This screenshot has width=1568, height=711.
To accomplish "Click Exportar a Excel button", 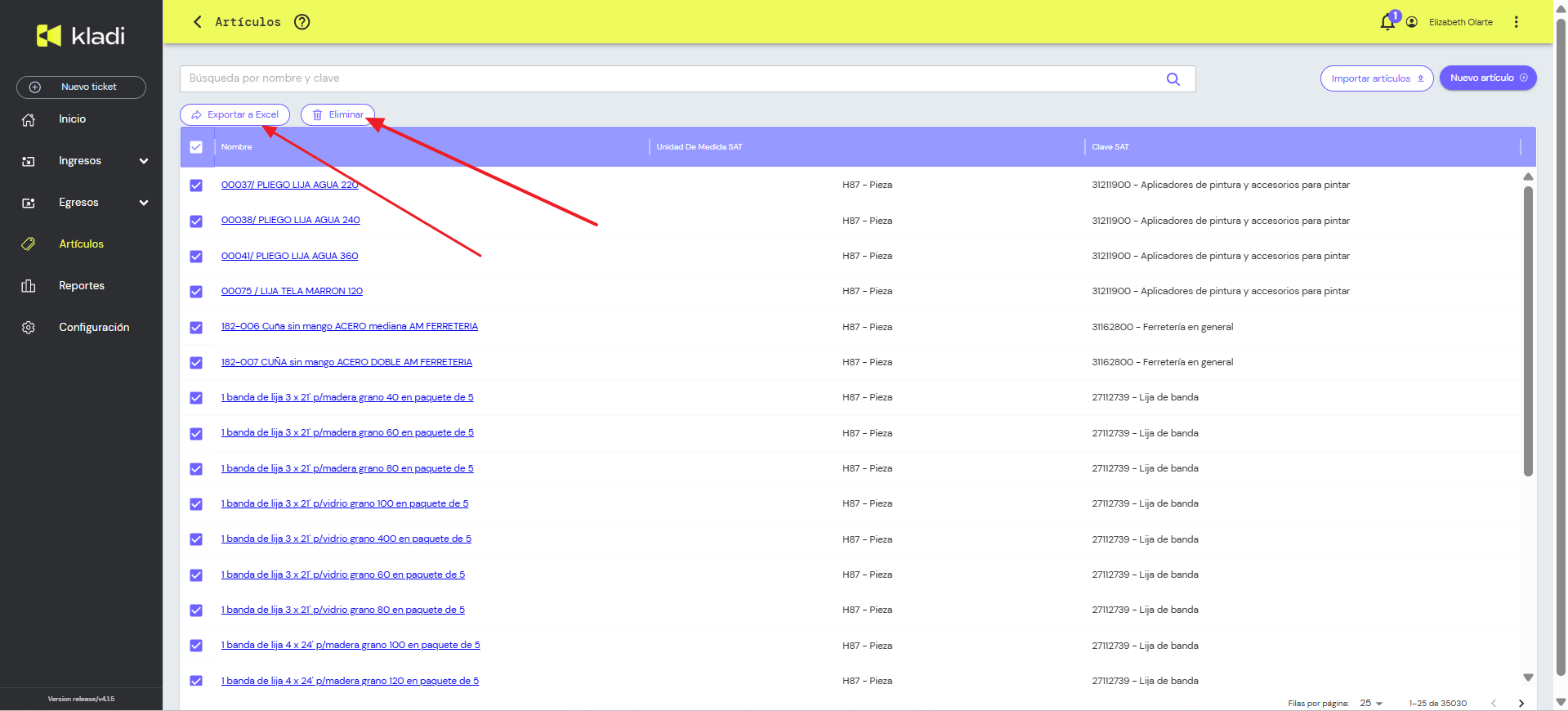I will coord(235,114).
